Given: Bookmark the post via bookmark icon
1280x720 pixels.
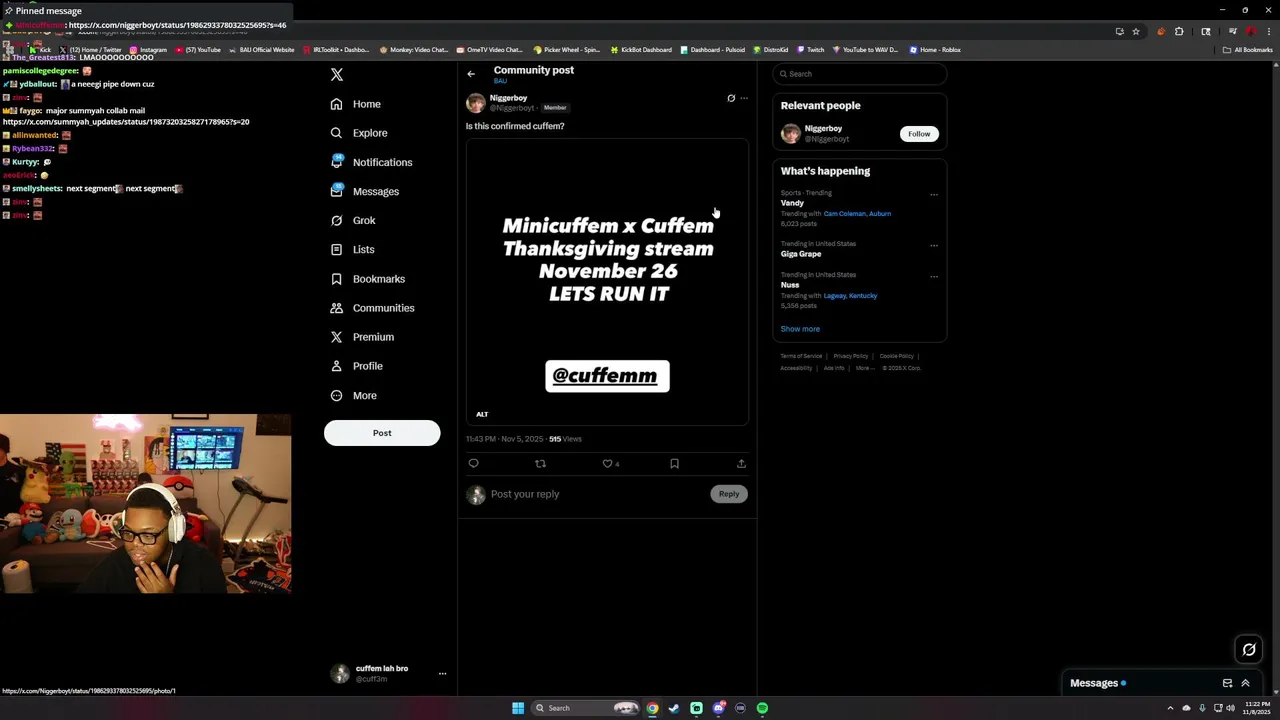Looking at the screenshot, I should pyautogui.click(x=674, y=464).
